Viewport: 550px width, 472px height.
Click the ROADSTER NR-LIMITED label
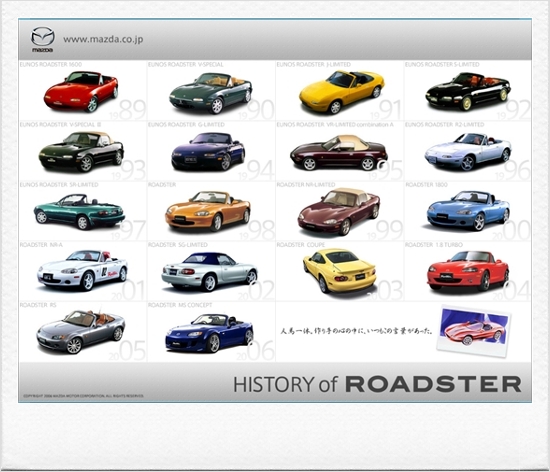306,184
